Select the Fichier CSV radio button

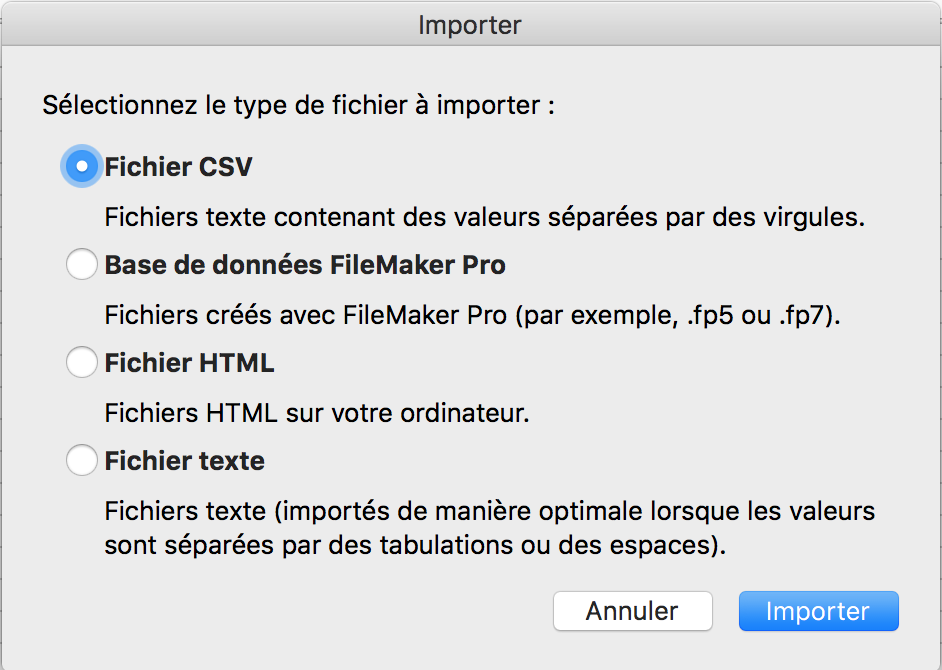tap(82, 166)
